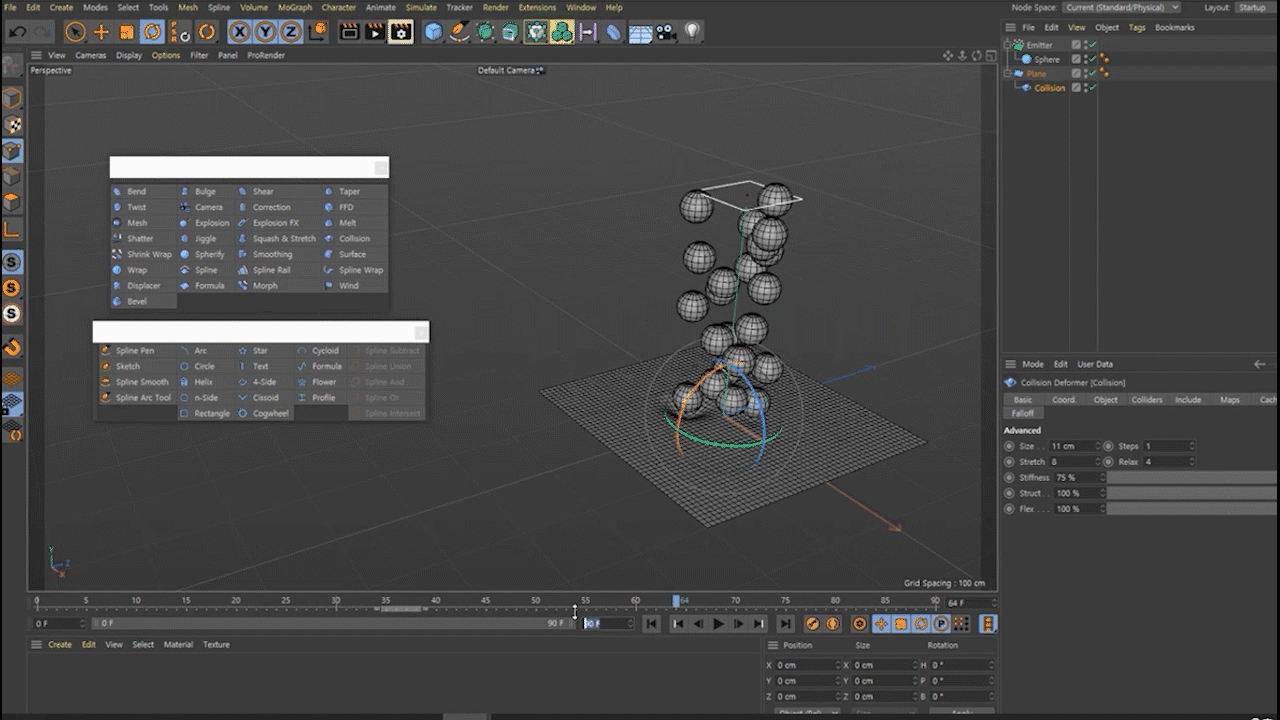Click the Undo arrow icon

(17, 32)
